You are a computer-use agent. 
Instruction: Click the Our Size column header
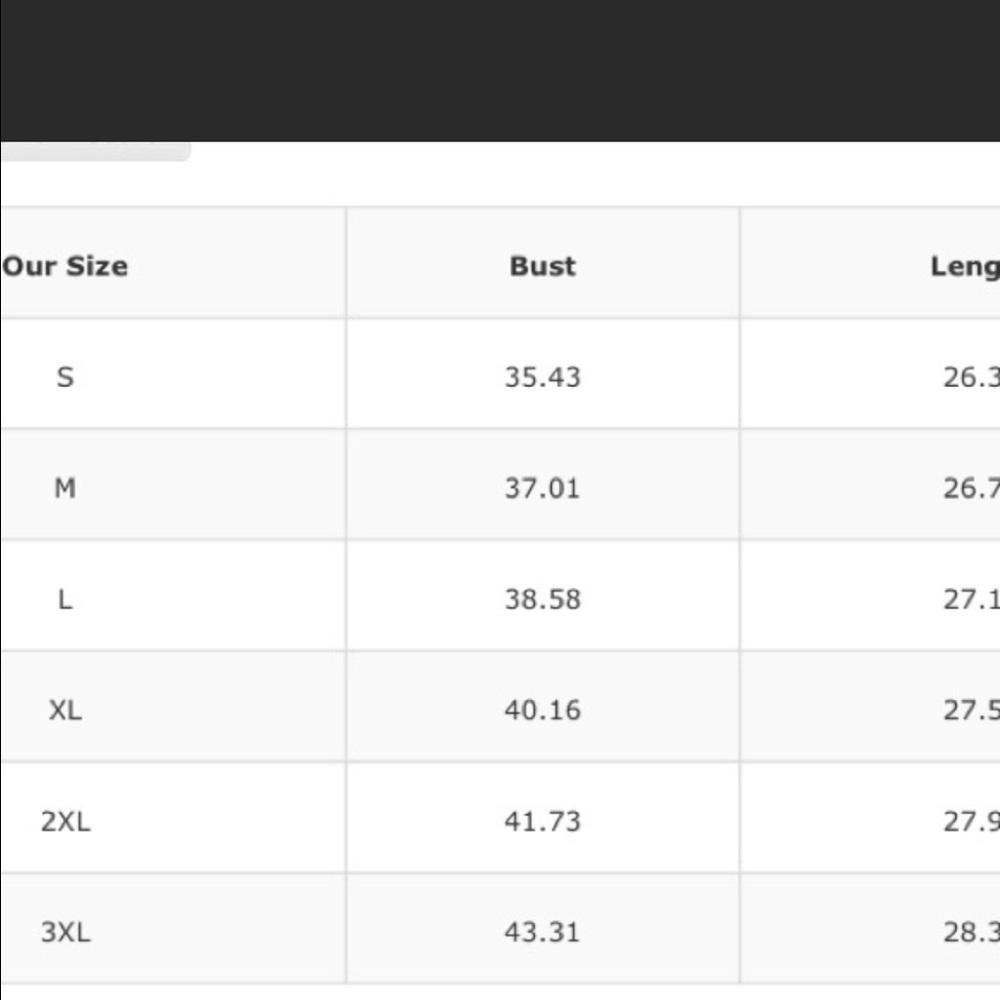click(x=66, y=266)
